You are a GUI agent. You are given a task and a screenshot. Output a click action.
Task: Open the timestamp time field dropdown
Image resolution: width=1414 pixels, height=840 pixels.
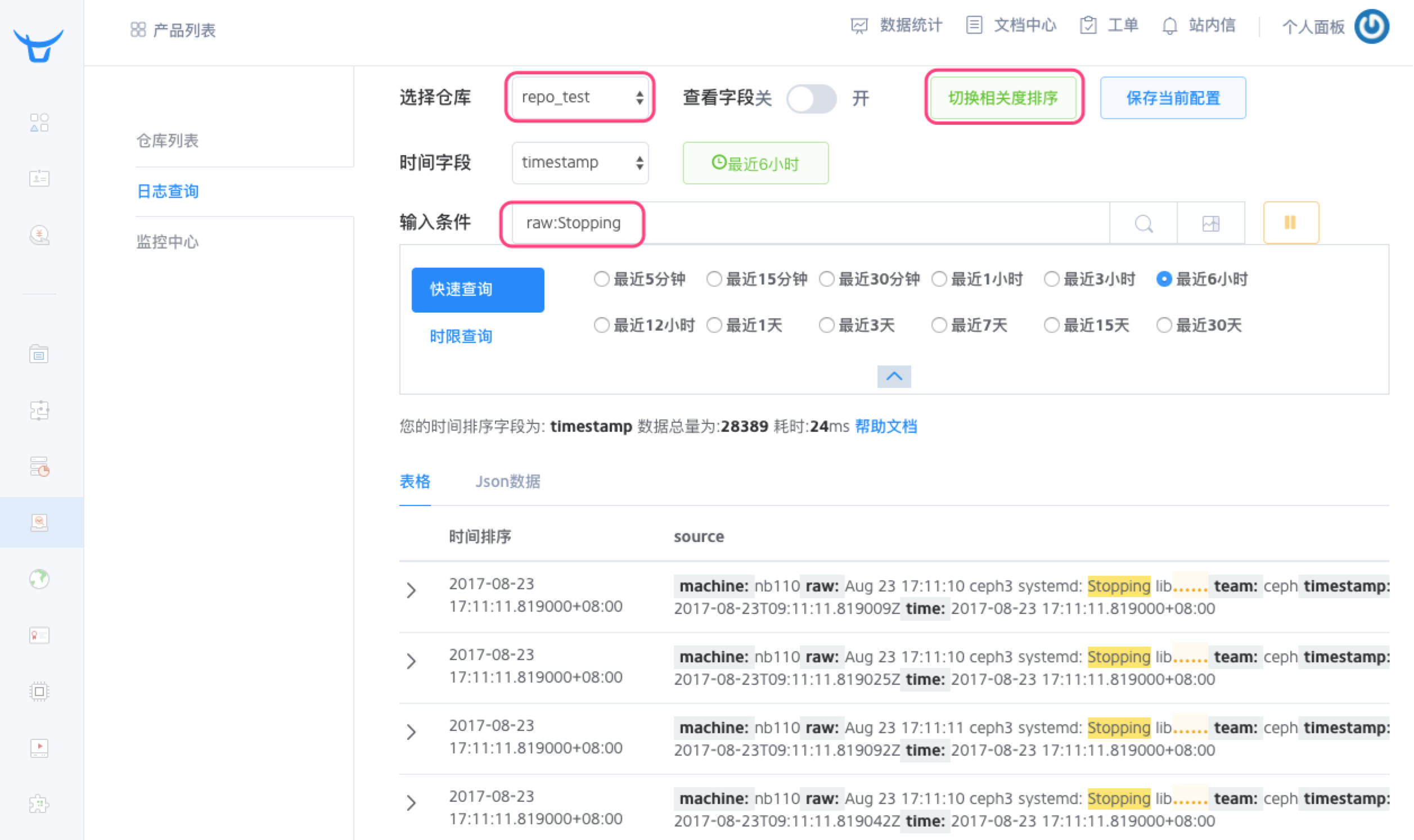(x=580, y=162)
